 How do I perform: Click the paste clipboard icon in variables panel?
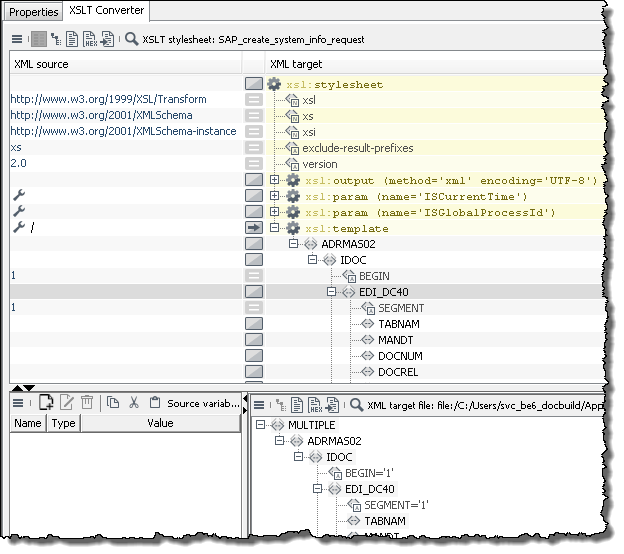point(154,403)
